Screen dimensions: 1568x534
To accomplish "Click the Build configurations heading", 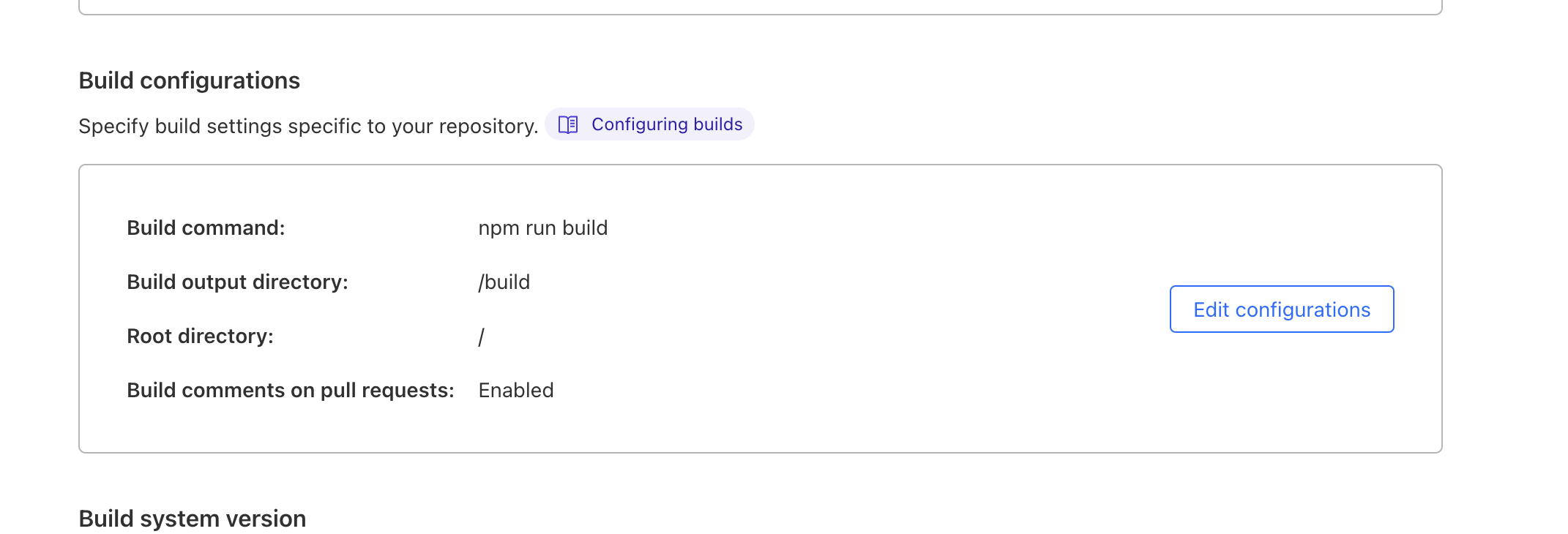I will 189,80.
